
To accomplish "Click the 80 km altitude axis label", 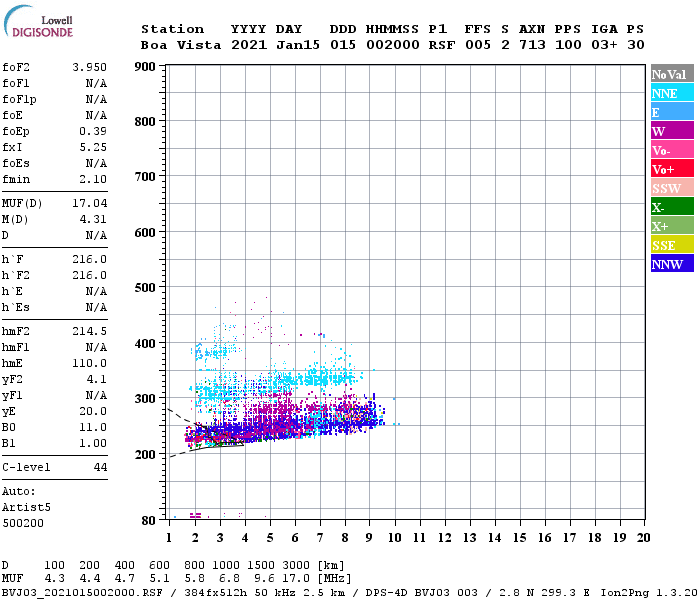I will click(149, 521).
